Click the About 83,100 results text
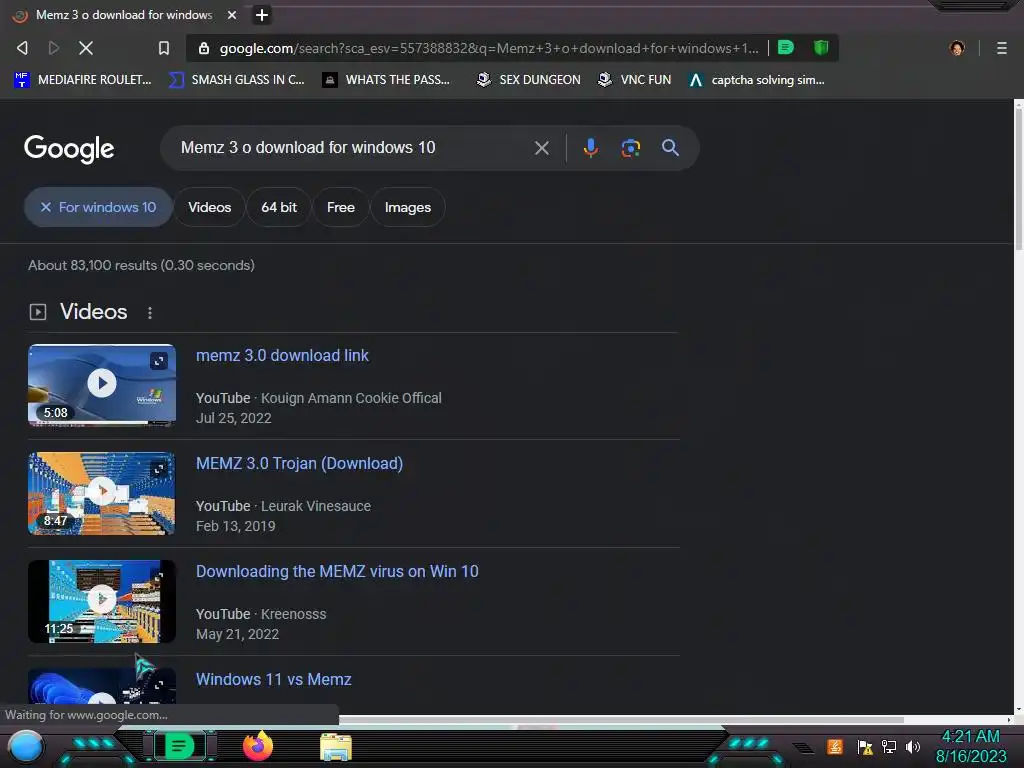1024x768 pixels. [x=141, y=265]
